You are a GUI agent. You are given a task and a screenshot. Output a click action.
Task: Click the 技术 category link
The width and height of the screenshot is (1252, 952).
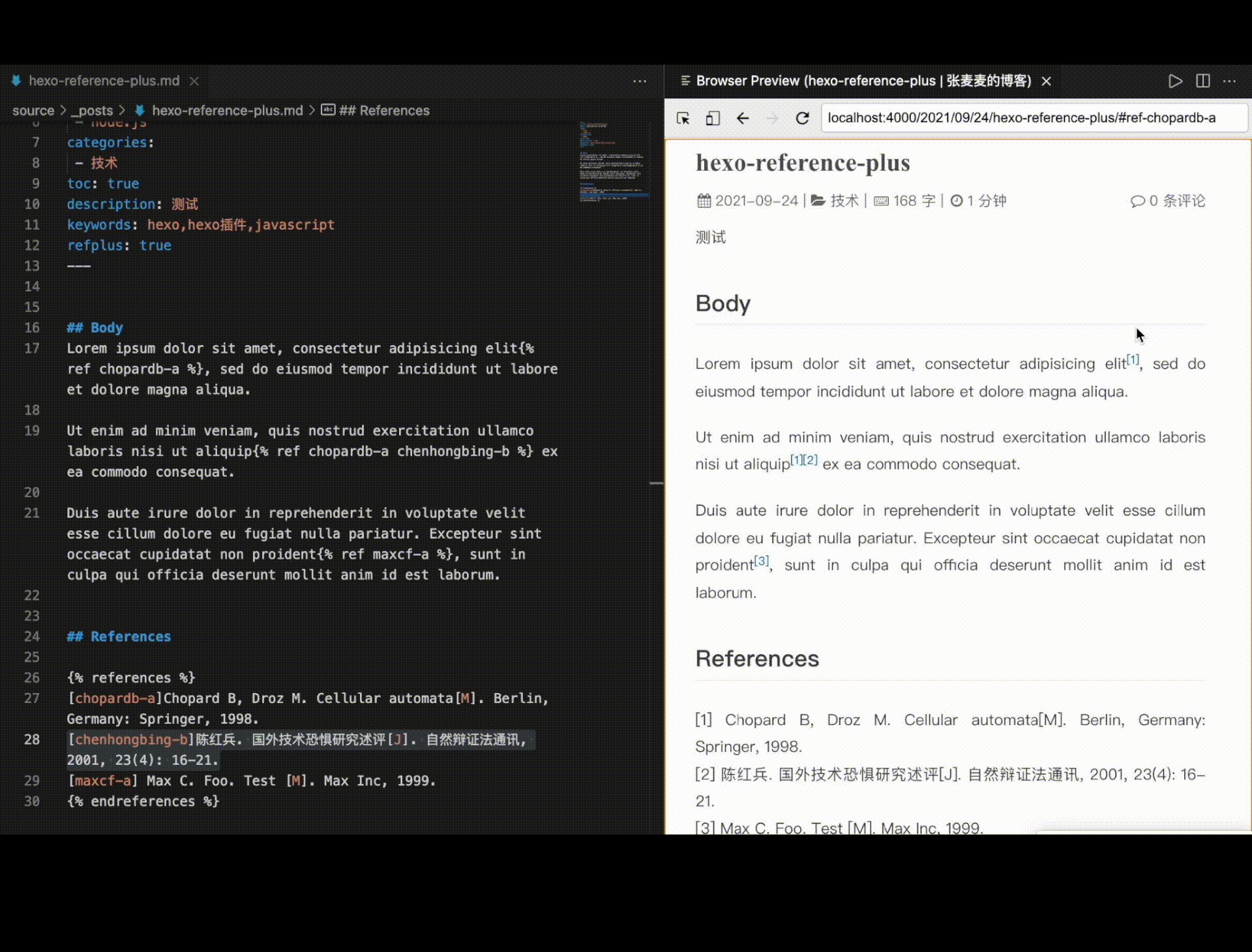point(844,201)
